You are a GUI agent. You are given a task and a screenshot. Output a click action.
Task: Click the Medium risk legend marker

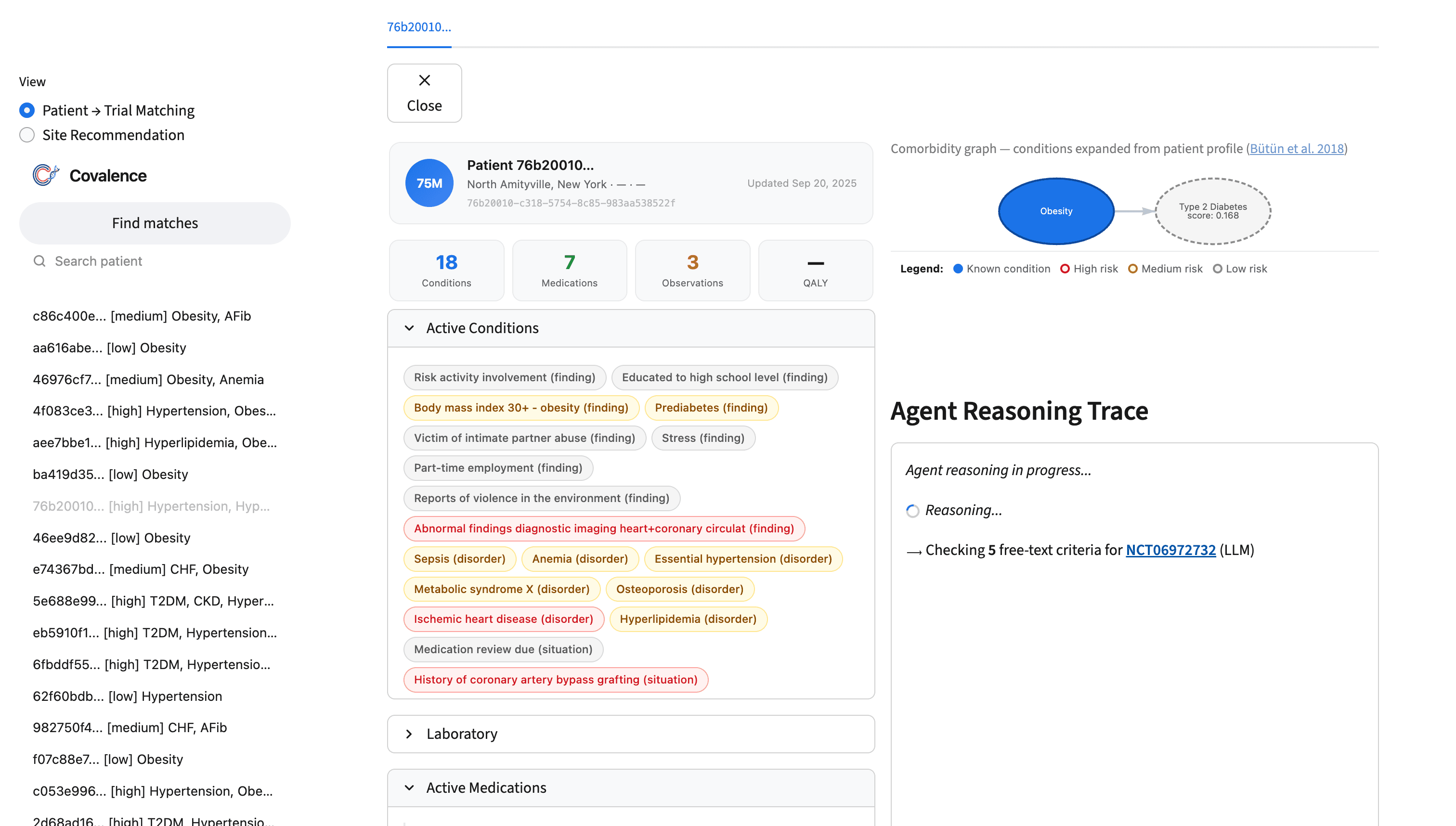[1132, 269]
